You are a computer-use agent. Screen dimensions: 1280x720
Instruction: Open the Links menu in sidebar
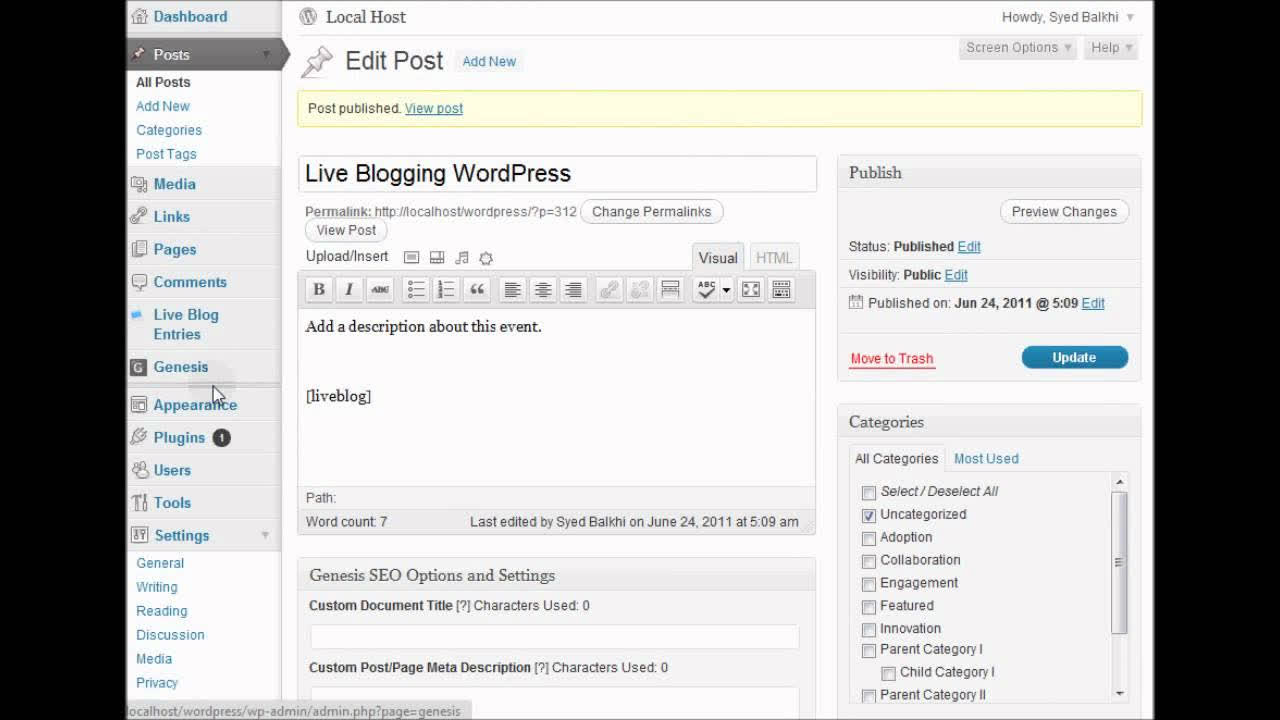click(x=171, y=216)
